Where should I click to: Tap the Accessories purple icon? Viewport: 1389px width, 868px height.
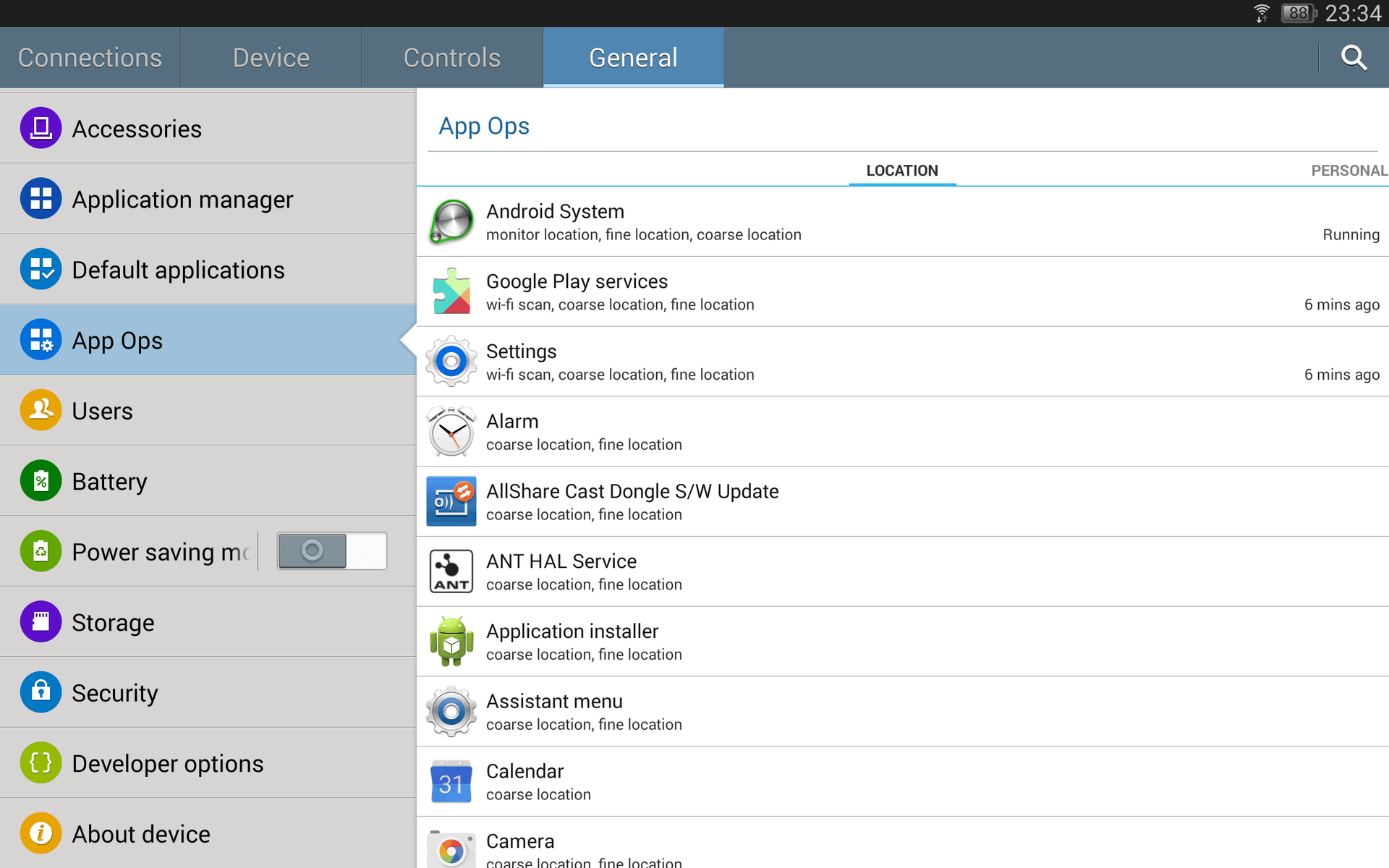[x=41, y=128]
